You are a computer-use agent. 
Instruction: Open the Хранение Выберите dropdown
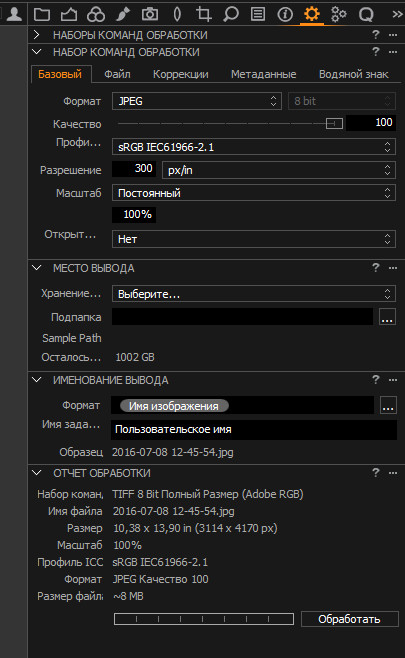(253, 294)
